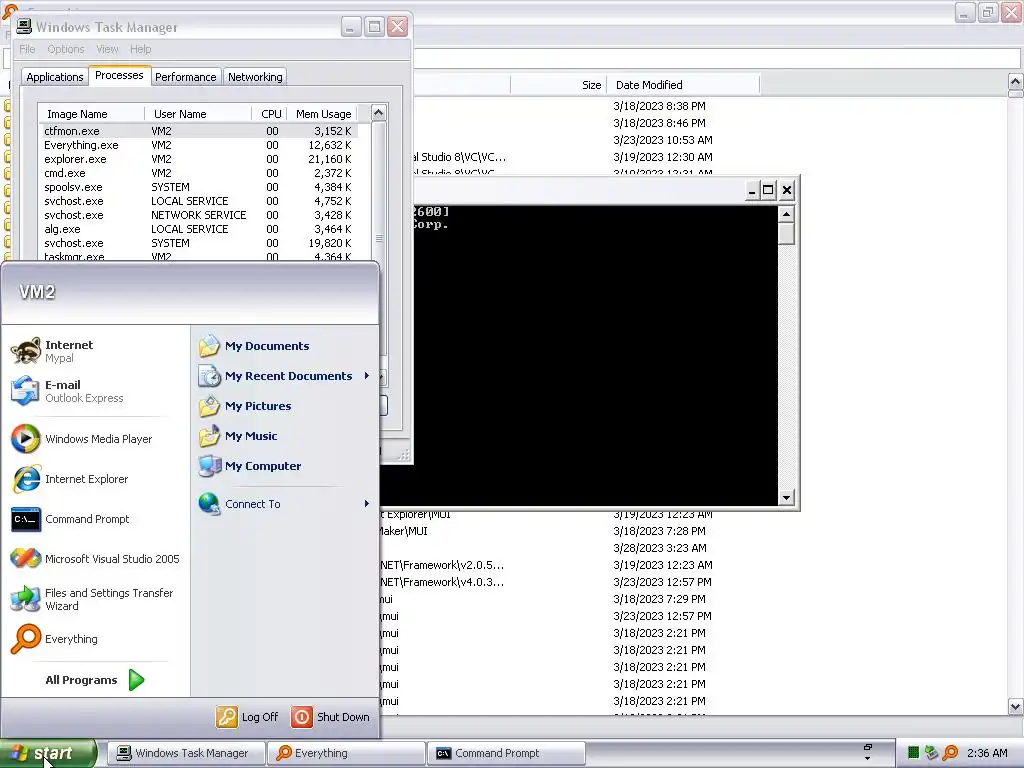Click the Shut Down power icon
Screen dimensions: 1024x768
pyautogui.click(x=302, y=717)
